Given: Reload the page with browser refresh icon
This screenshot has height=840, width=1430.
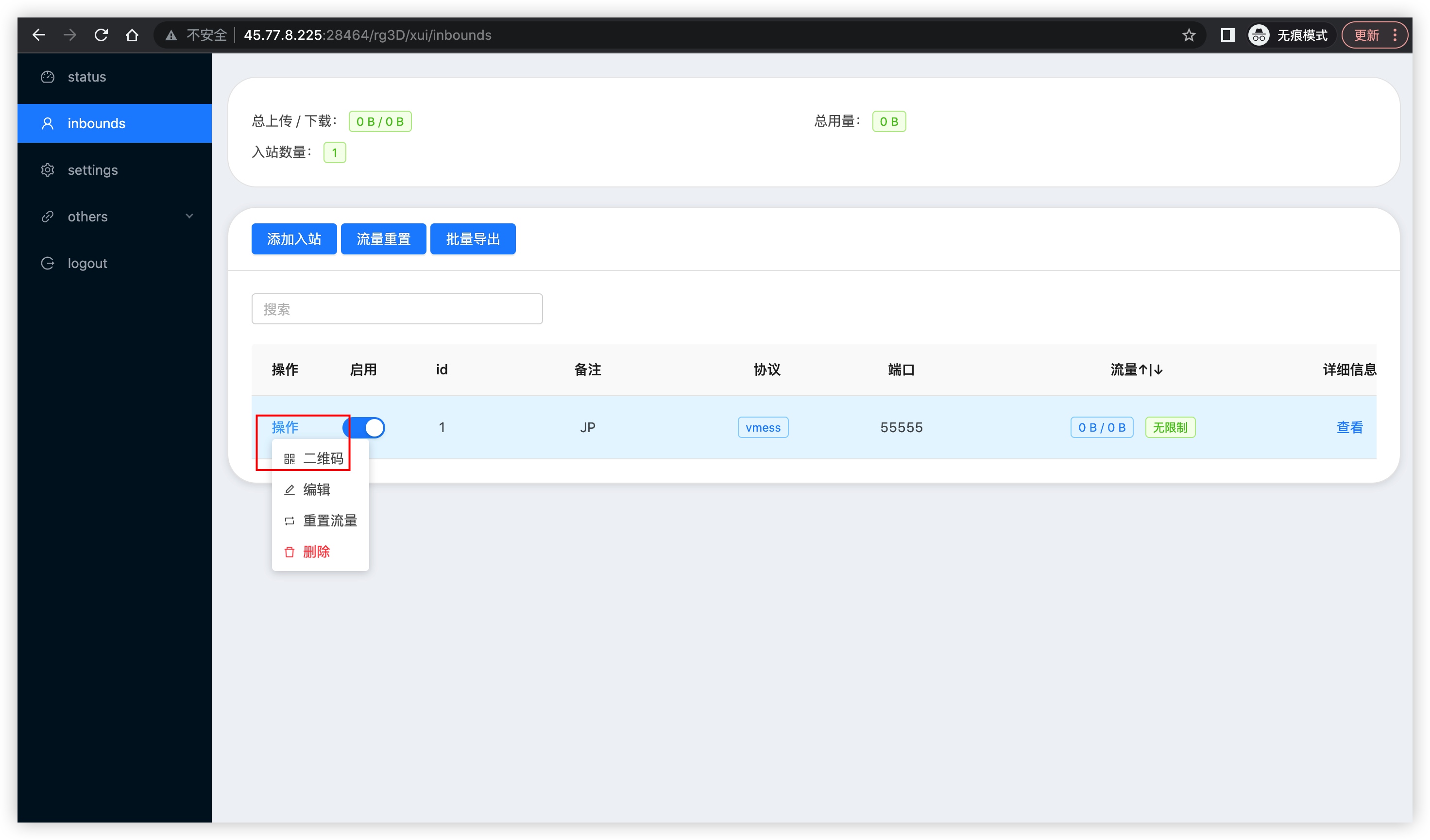Looking at the screenshot, I should [x=101, y=35].
